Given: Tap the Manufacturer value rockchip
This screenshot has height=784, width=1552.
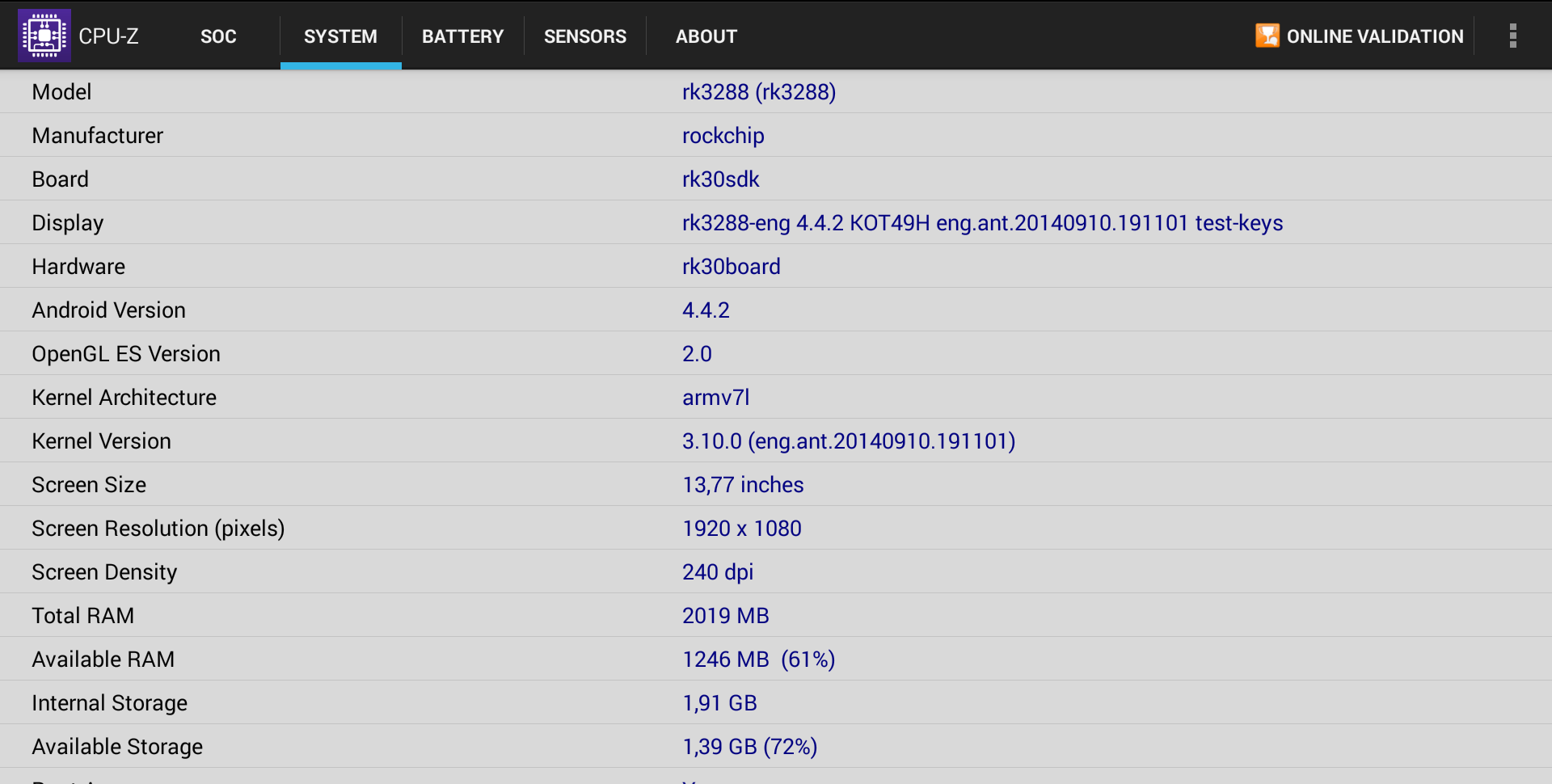Looking at the screenshot, I should [x=723, y=136].
